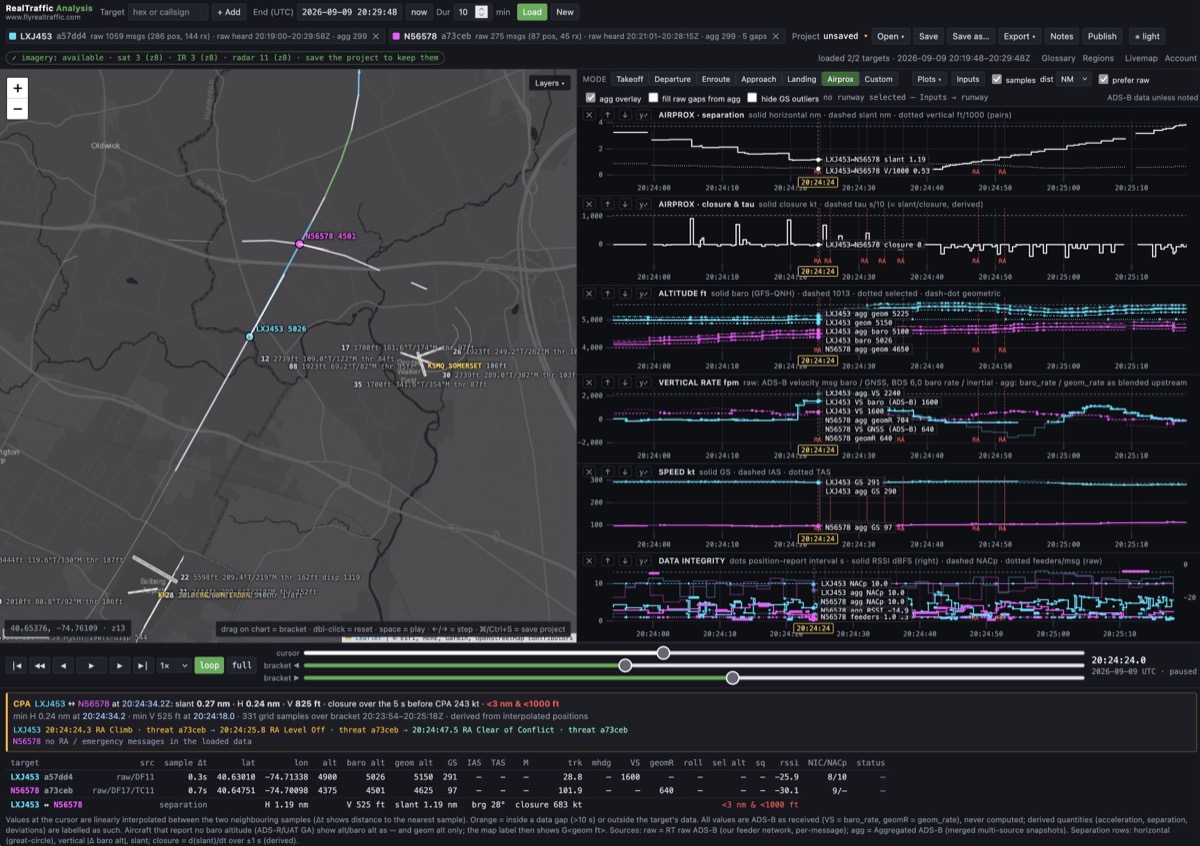Set view to full bracket button

click(242, 665)
